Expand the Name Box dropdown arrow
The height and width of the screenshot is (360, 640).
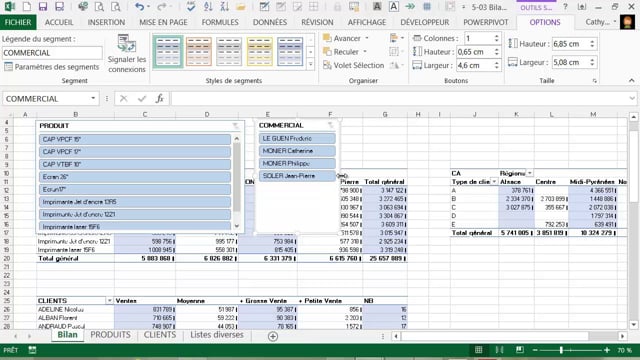[93, 98]
